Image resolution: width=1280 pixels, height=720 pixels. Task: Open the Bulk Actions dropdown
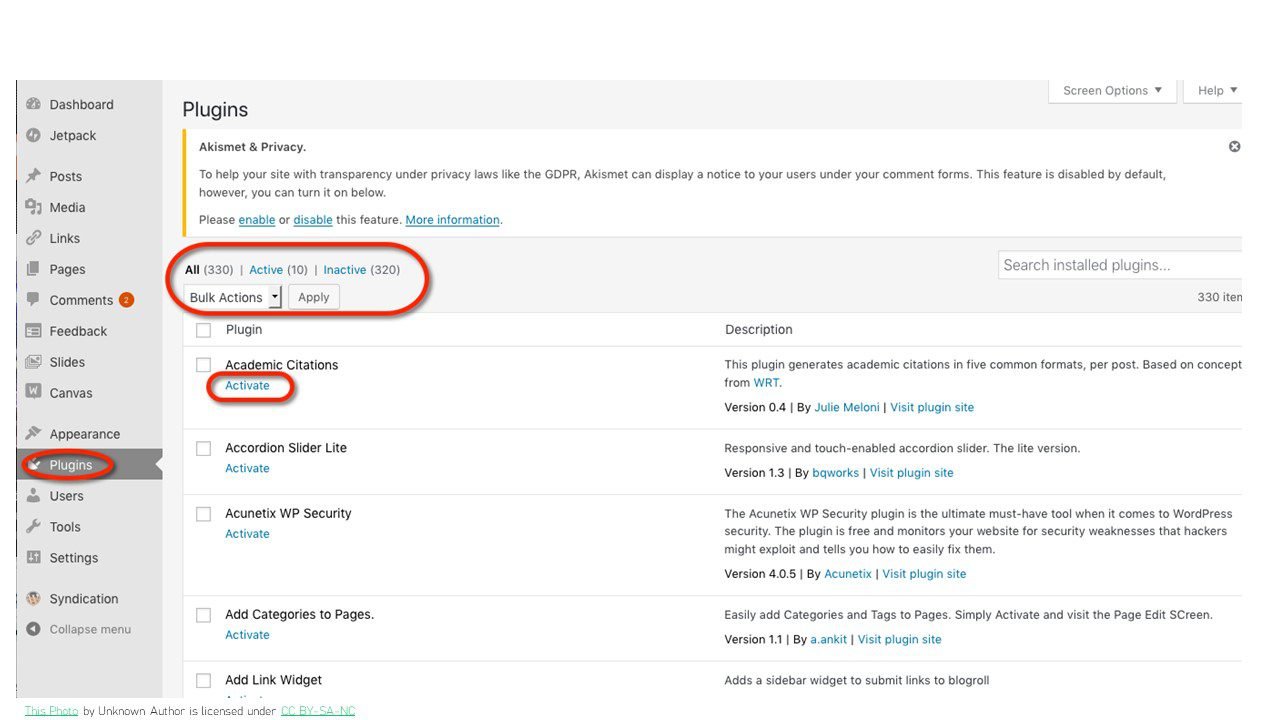[233, 297]
